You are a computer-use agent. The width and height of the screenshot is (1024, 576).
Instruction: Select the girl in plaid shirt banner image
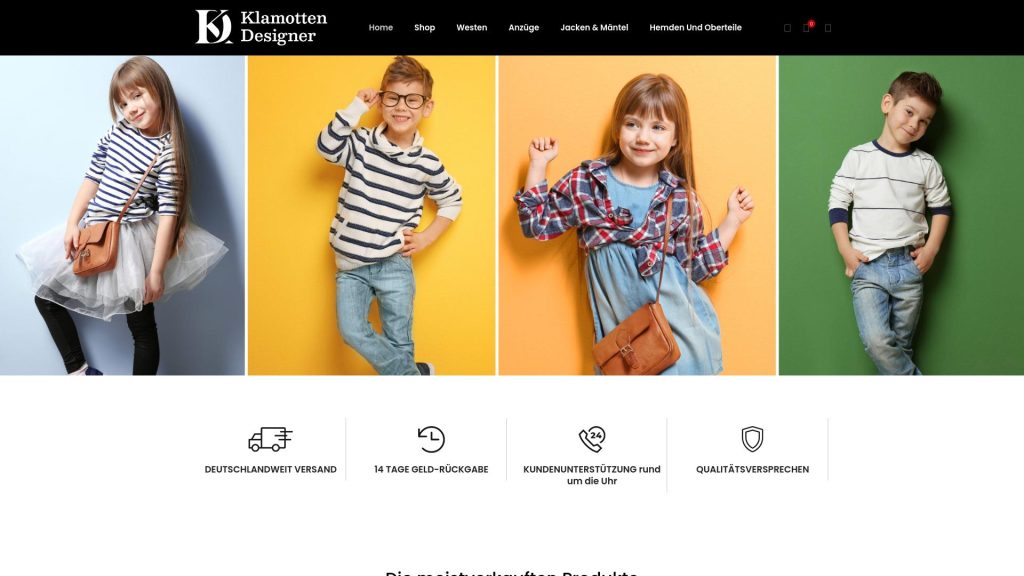pos(637,216)
